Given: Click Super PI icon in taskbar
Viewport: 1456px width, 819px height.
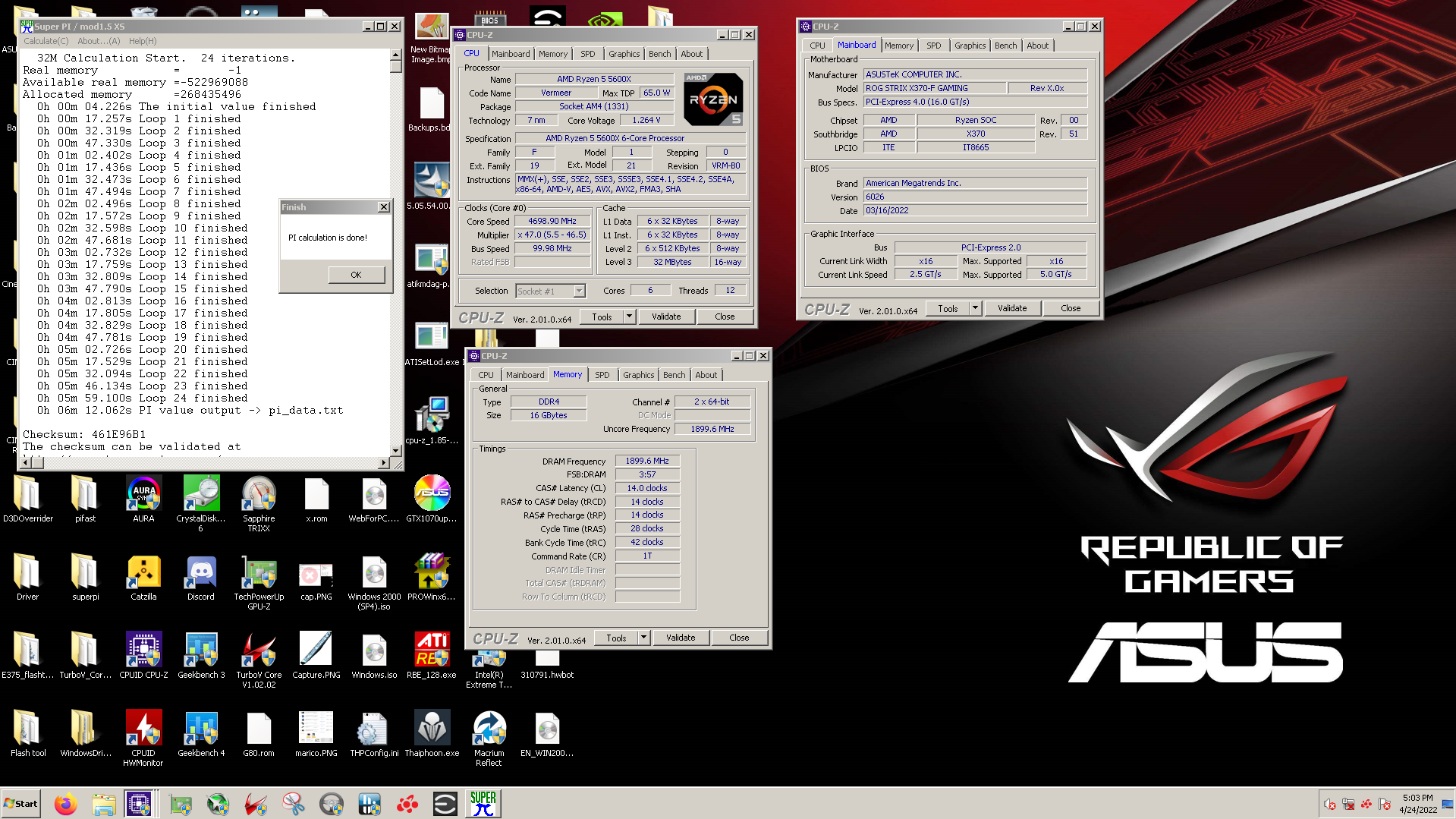Looking at the screenshot, I should click(x=483, y=804).
